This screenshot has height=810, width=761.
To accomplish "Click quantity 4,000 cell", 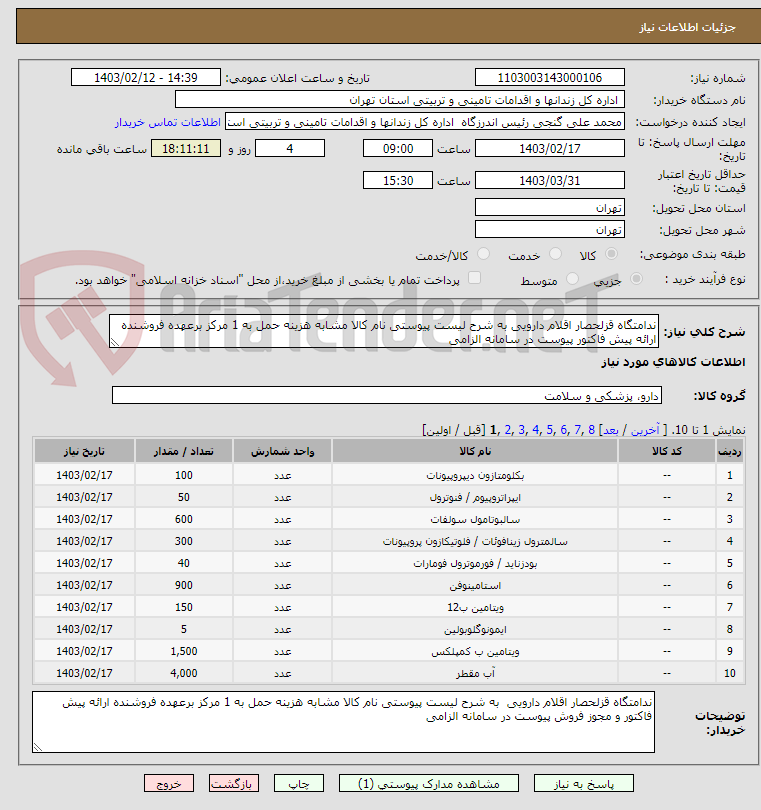I will [184, 673].
